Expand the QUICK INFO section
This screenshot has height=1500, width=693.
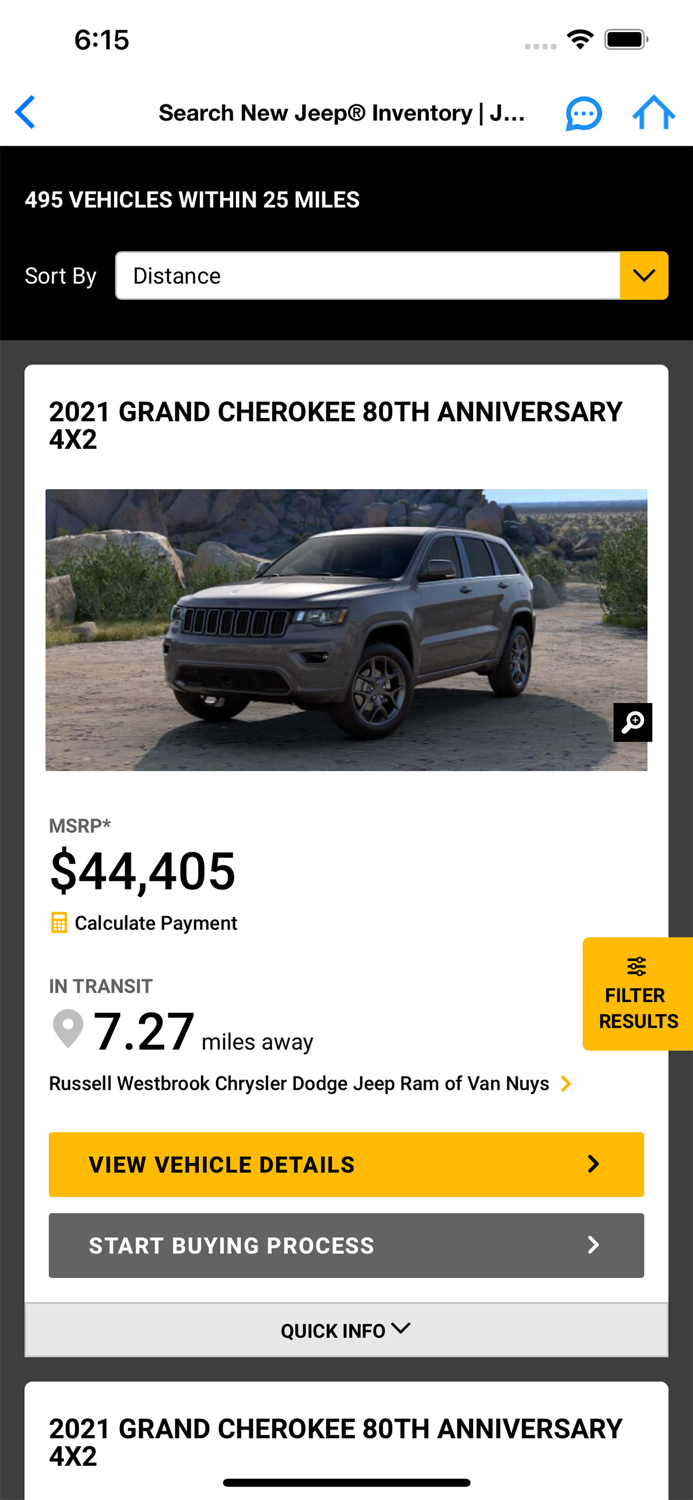[x=346, y=1330]
